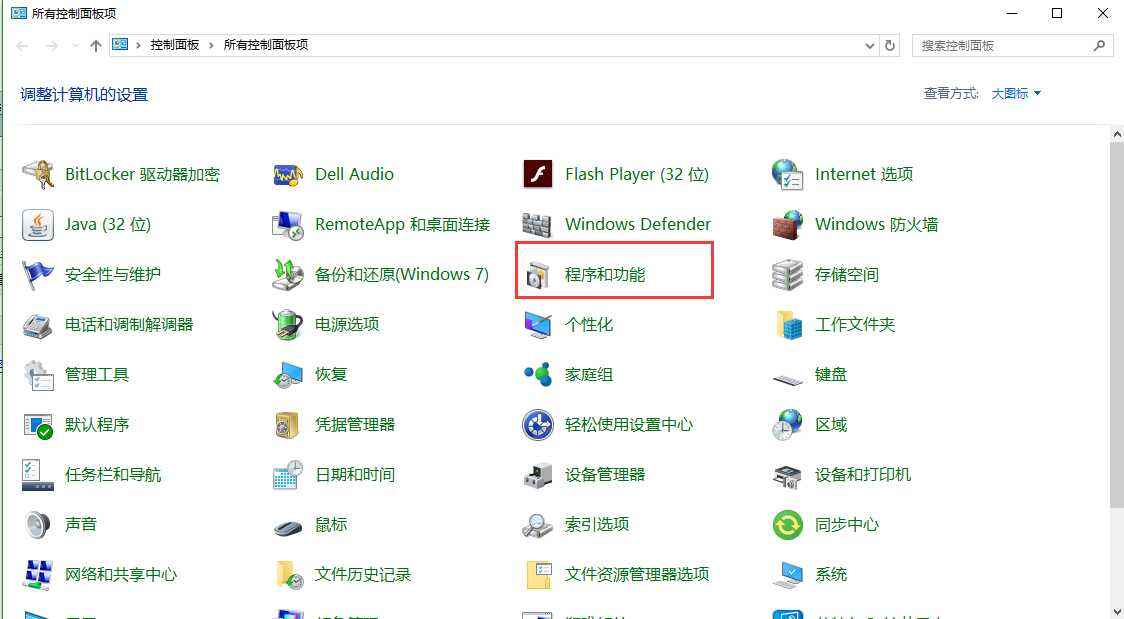Open the Flash Player (32 位) icon

tap(538, 174)
